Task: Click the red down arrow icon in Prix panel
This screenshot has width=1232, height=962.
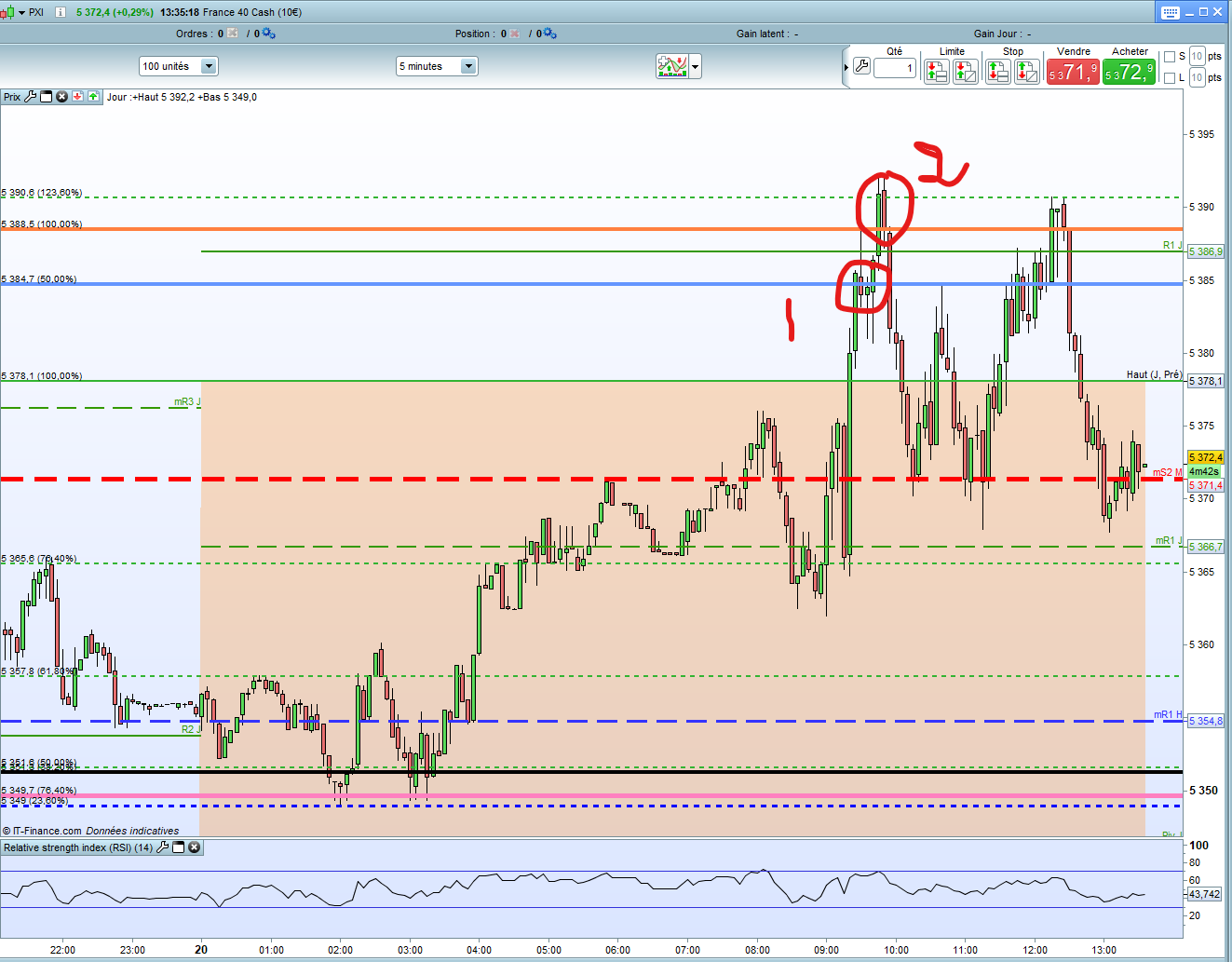Action: tap(78, 96)
